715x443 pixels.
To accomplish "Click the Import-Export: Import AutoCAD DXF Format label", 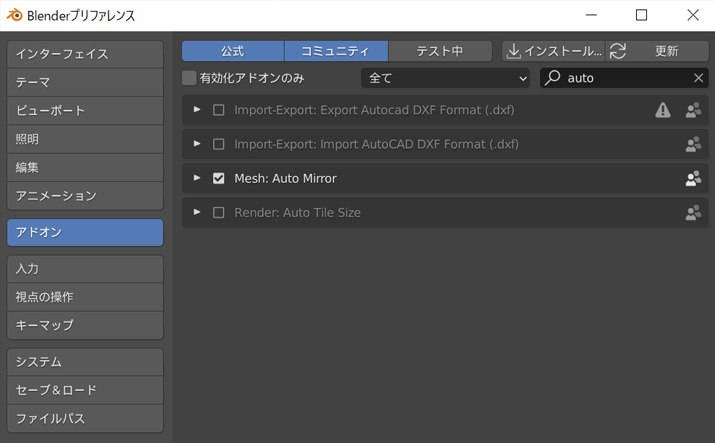I will [376, 144].
